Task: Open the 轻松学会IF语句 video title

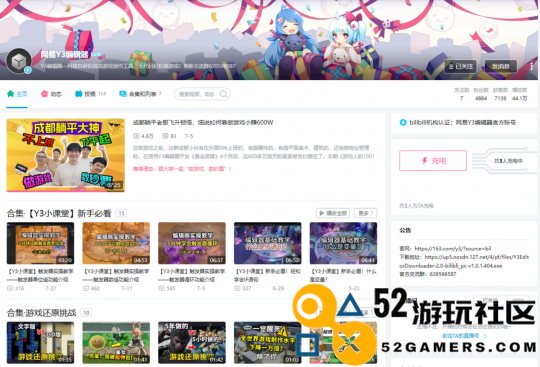Action: [268, 275]
